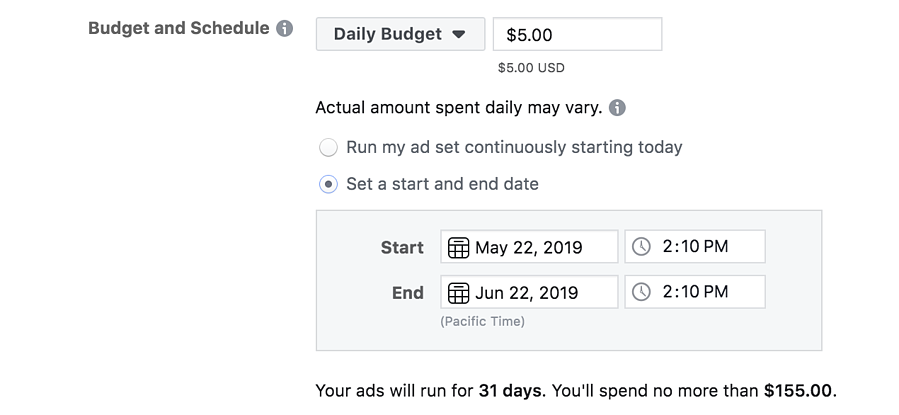
Task: Select Run my ad set continuously option
Action: click(328, 148)
